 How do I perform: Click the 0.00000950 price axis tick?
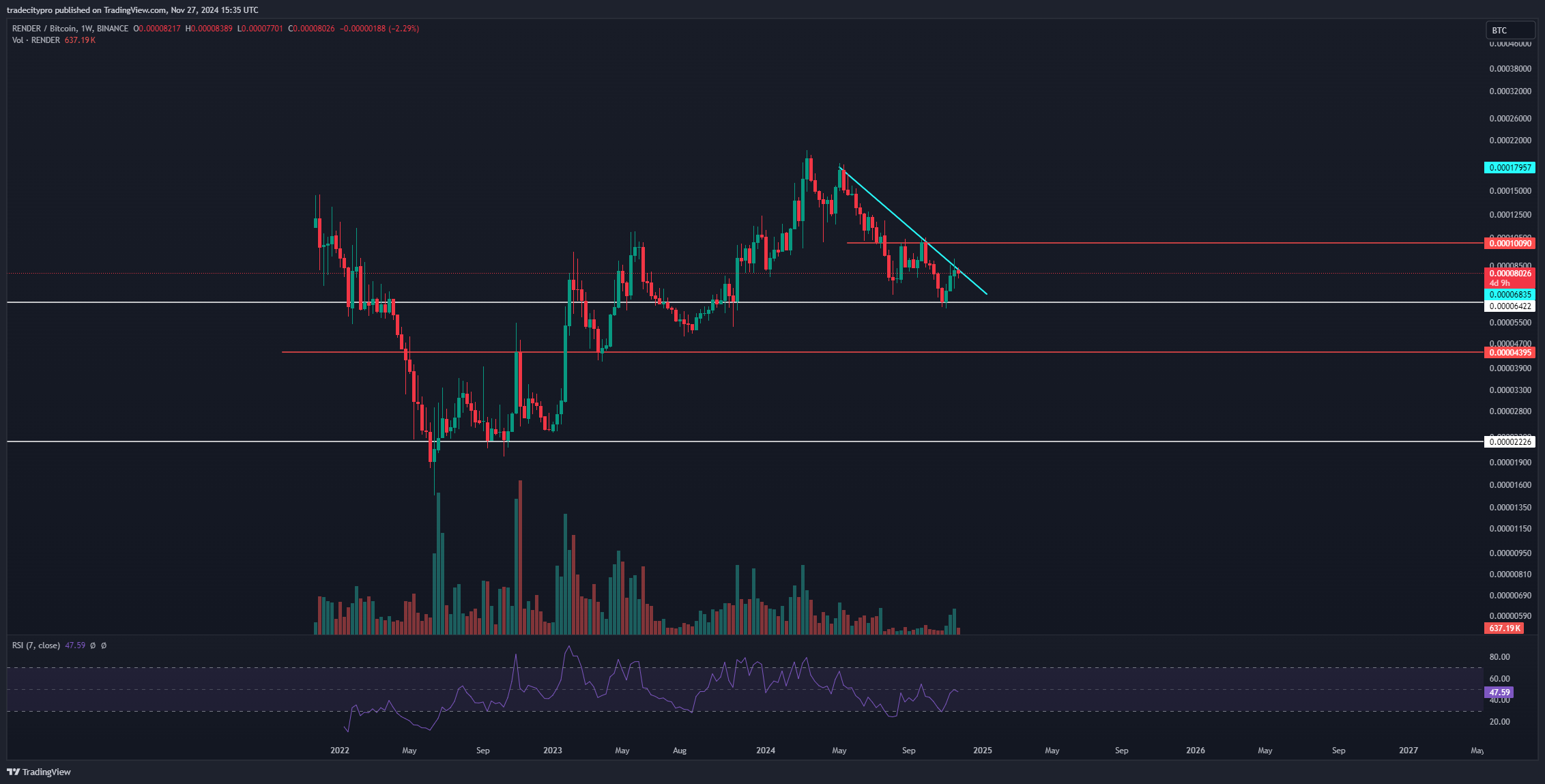[x=1510, y=553]
